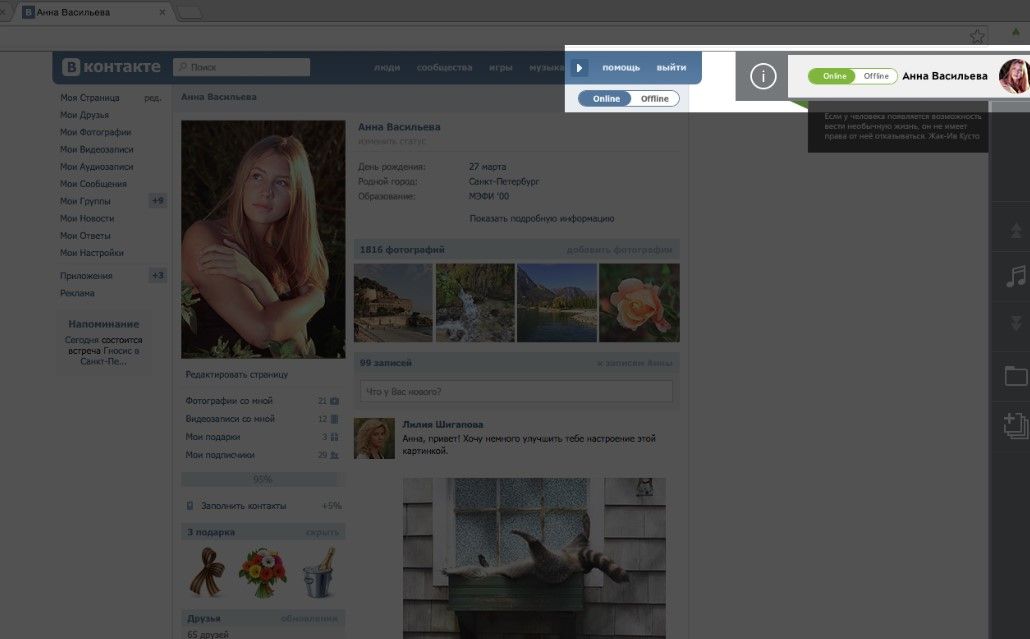Viewport: 1030px width, 639px height.
Task: Open the raccoon picture in the wall post
Action: [x=534, y=558]
